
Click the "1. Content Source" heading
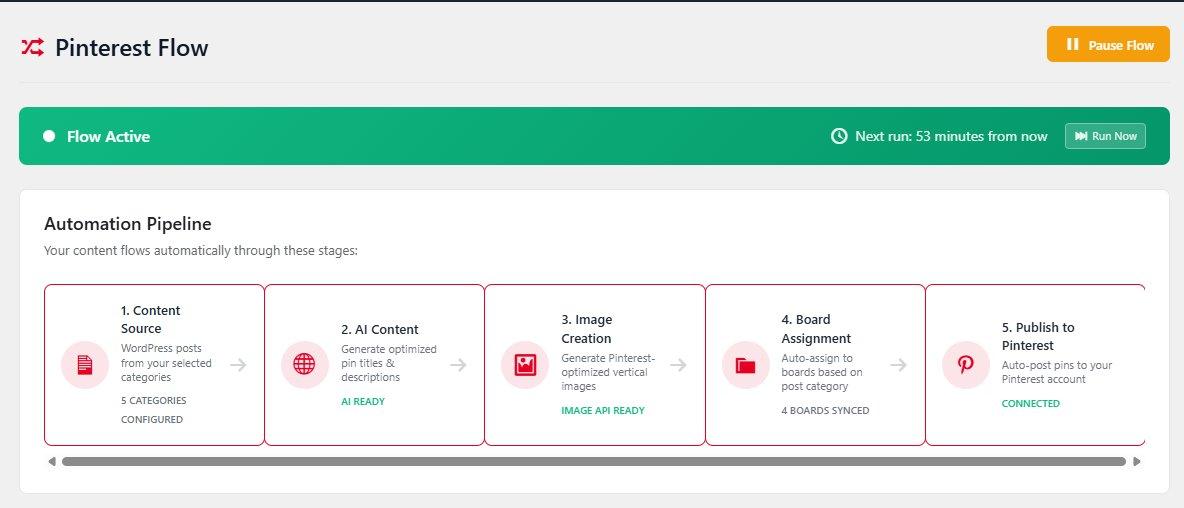(150, 319)
